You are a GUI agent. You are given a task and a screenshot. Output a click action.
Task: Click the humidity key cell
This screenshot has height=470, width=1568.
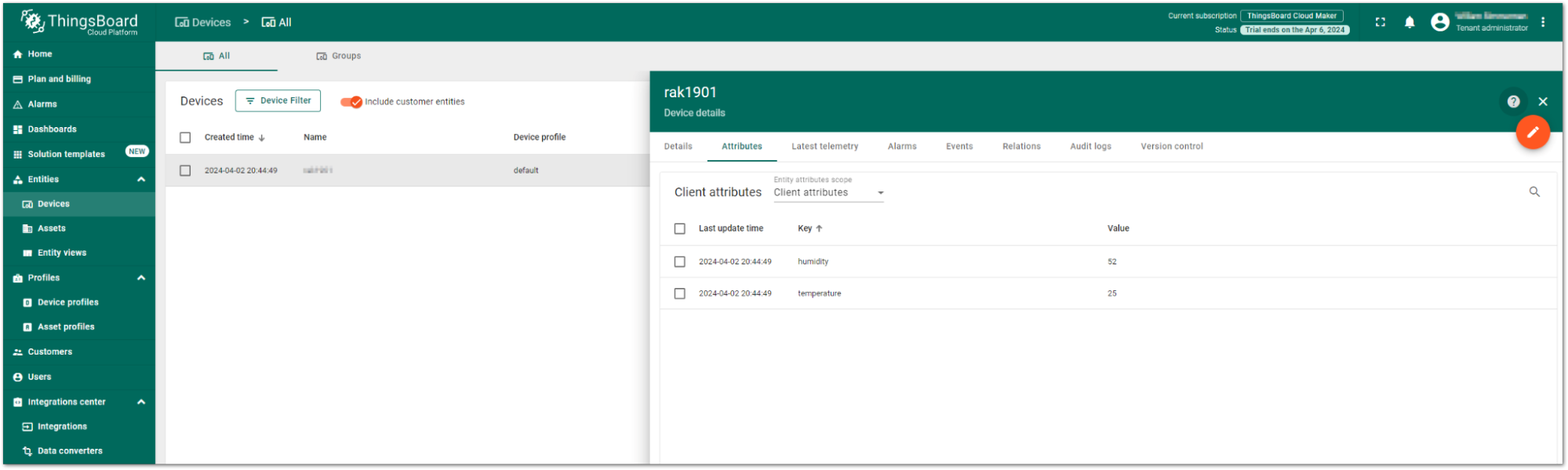tap(813, 262)
